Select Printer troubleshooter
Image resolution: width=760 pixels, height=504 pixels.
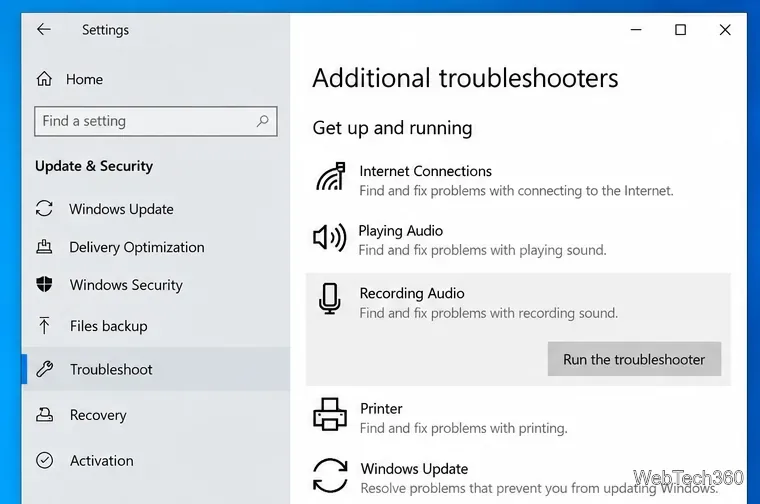click(381, 409)
